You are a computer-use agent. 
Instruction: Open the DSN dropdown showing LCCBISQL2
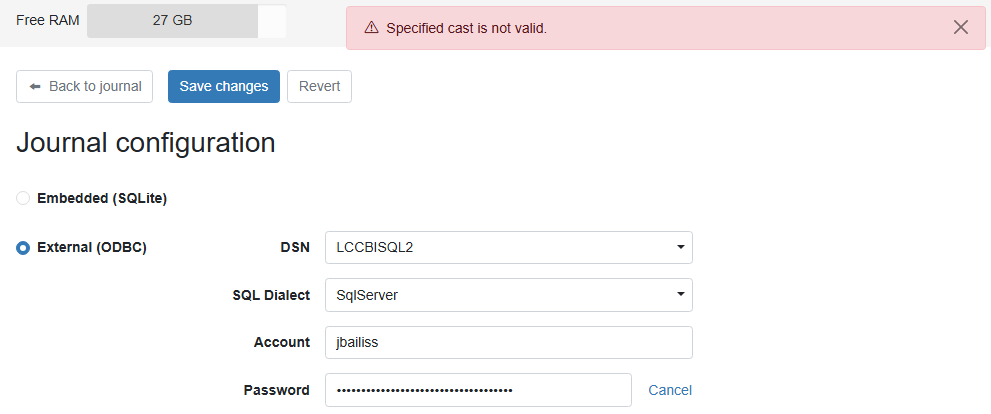(x=509, y=247)
